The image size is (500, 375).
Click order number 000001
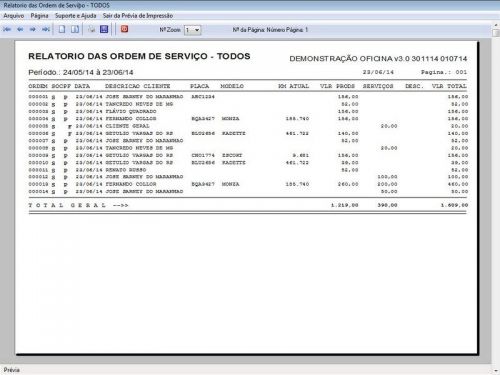coord(38,97)
